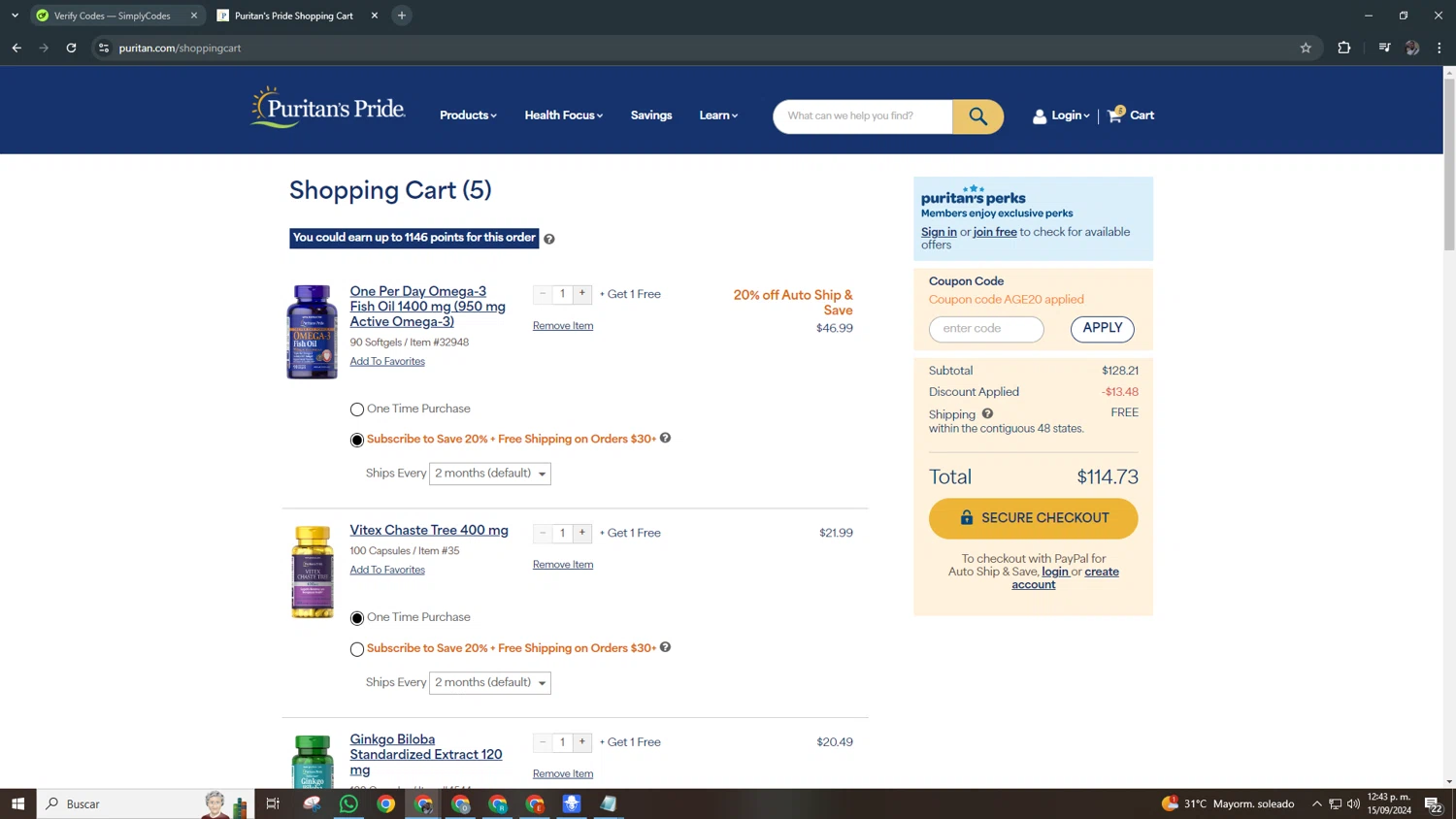
Task: Open Chrome media controls icon
Action: 1384,48
